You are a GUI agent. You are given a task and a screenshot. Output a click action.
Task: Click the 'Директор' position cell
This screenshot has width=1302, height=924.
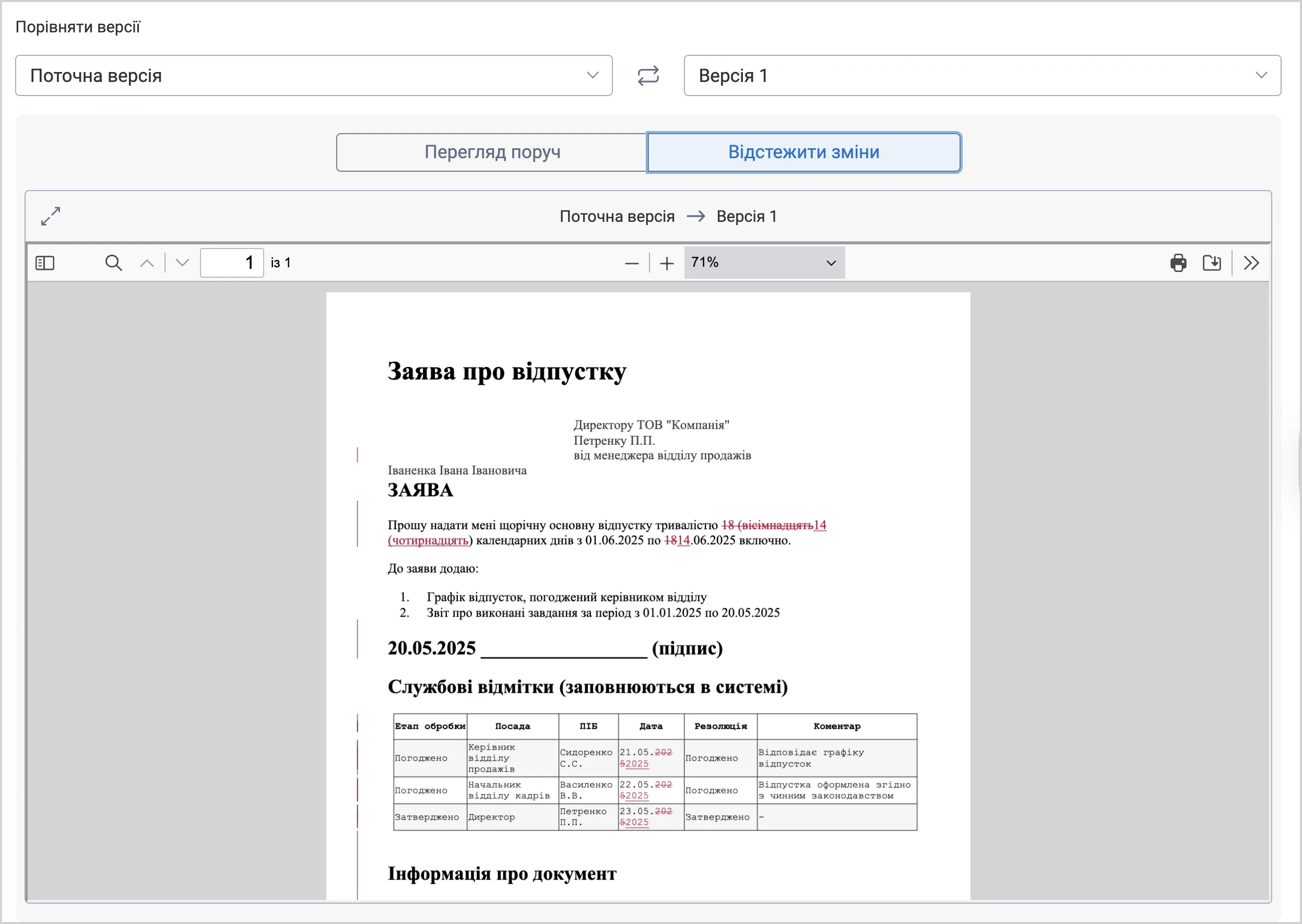[x=512, y=817]
